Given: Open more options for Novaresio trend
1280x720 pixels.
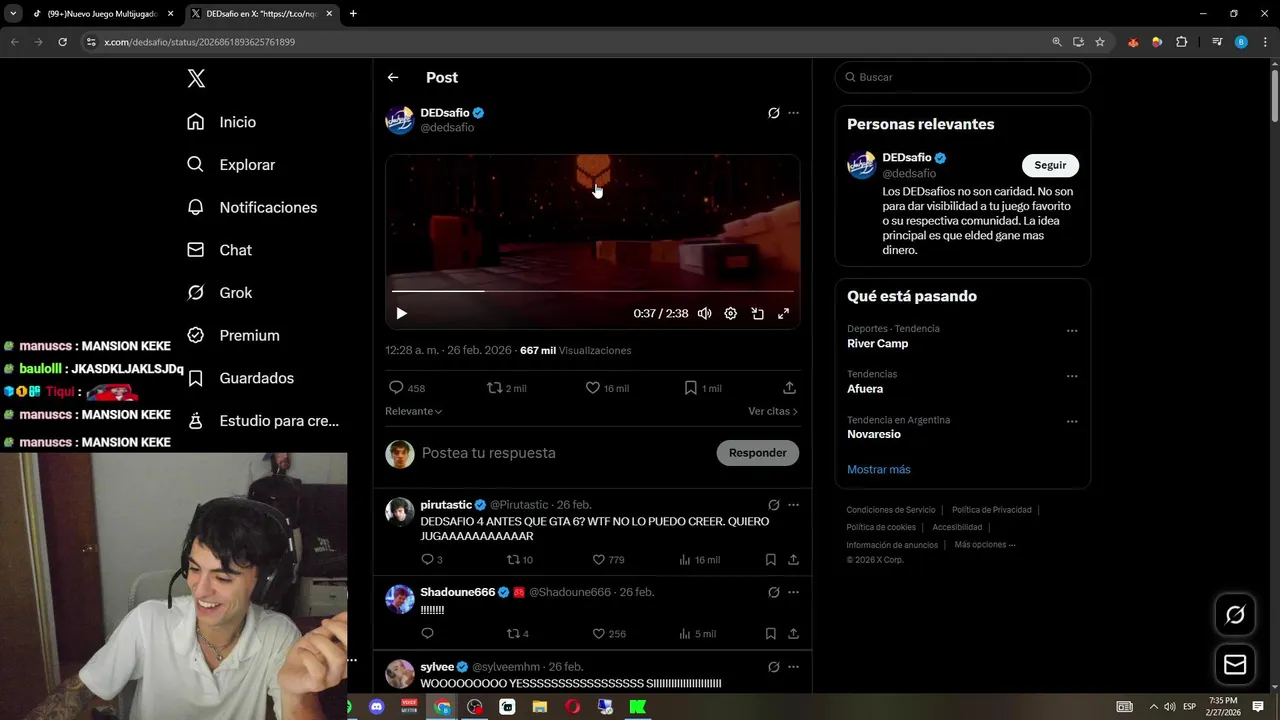Looking at the screenshot, I should coord(1072,422).
